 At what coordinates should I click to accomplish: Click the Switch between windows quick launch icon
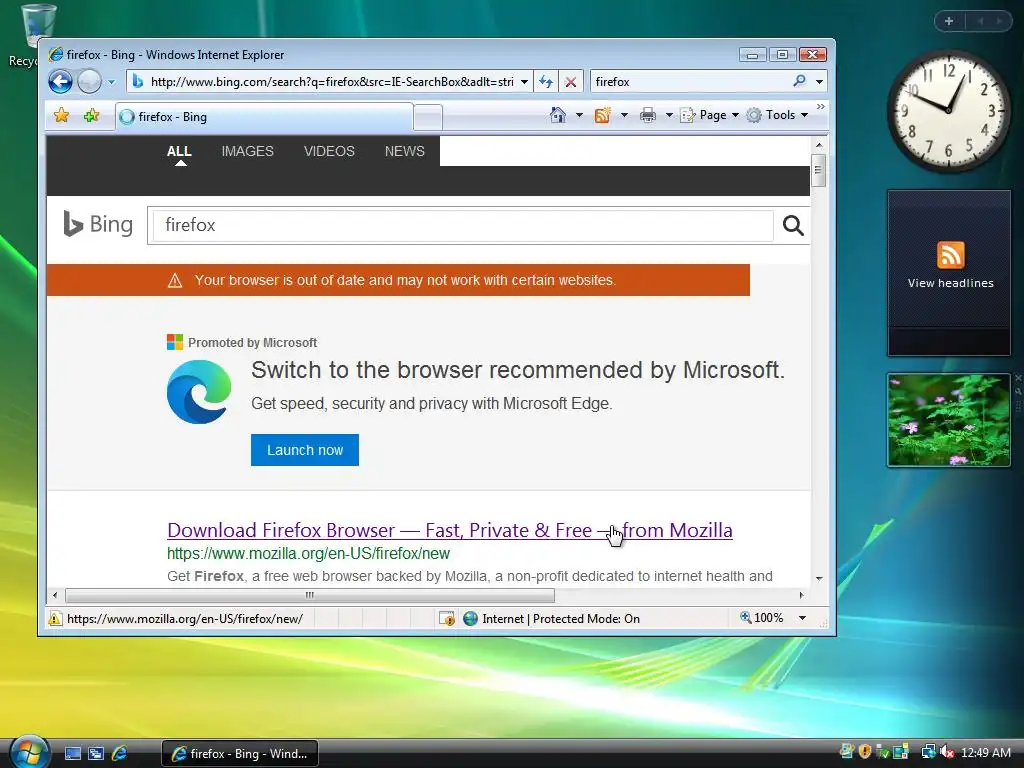pos(96,754)
